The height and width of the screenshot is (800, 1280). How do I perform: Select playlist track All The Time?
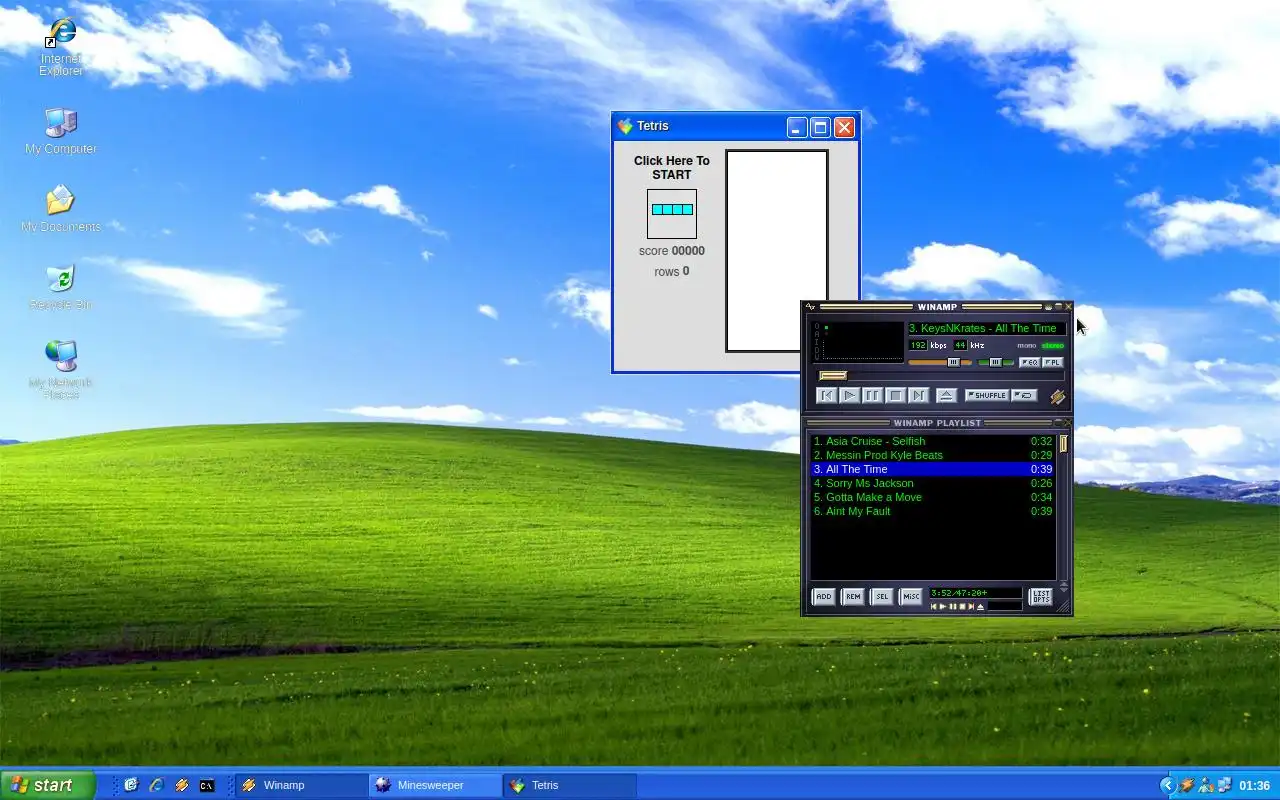933,469
